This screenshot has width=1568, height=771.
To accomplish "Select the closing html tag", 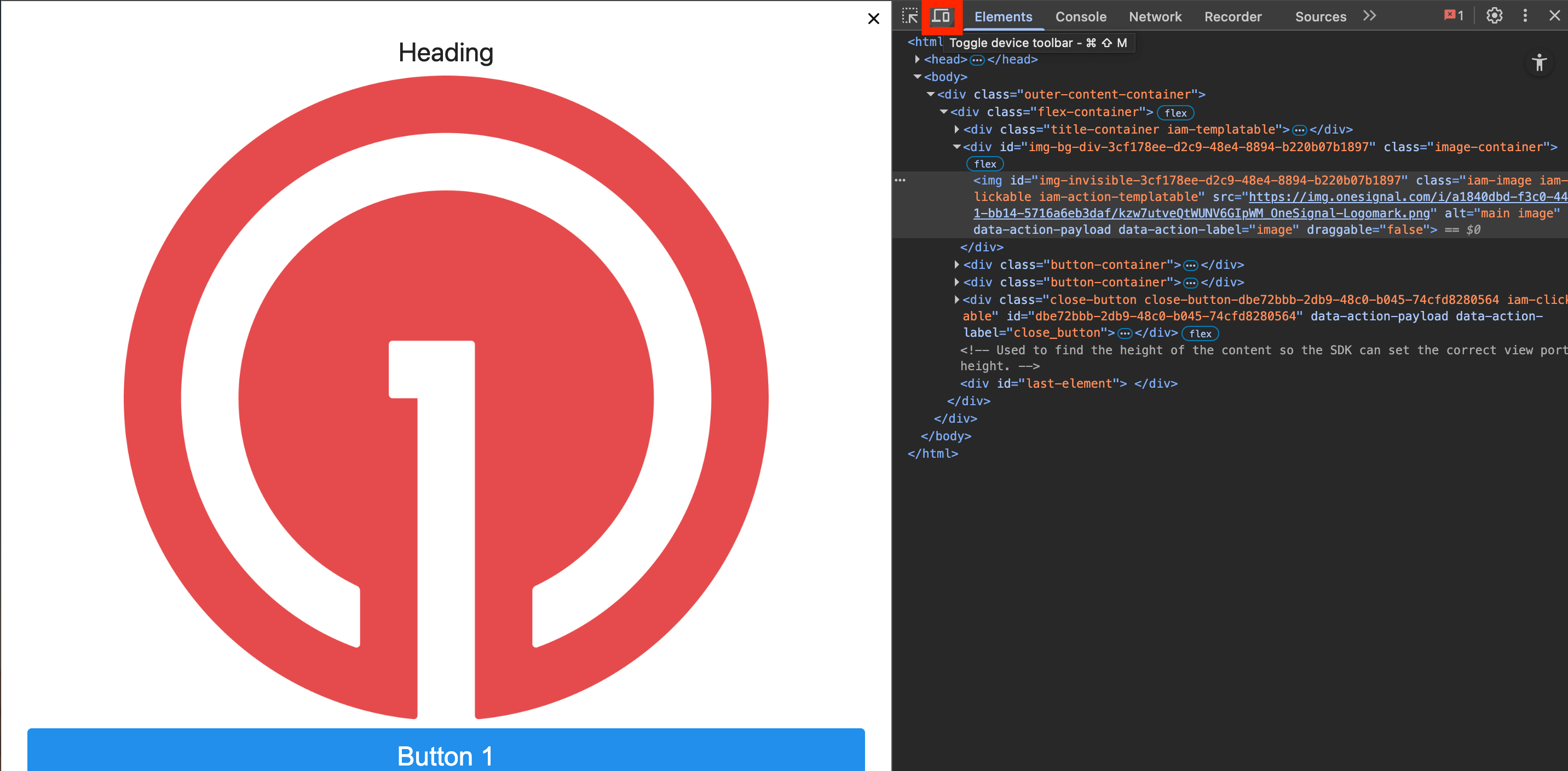I will [x=932, y=454].
